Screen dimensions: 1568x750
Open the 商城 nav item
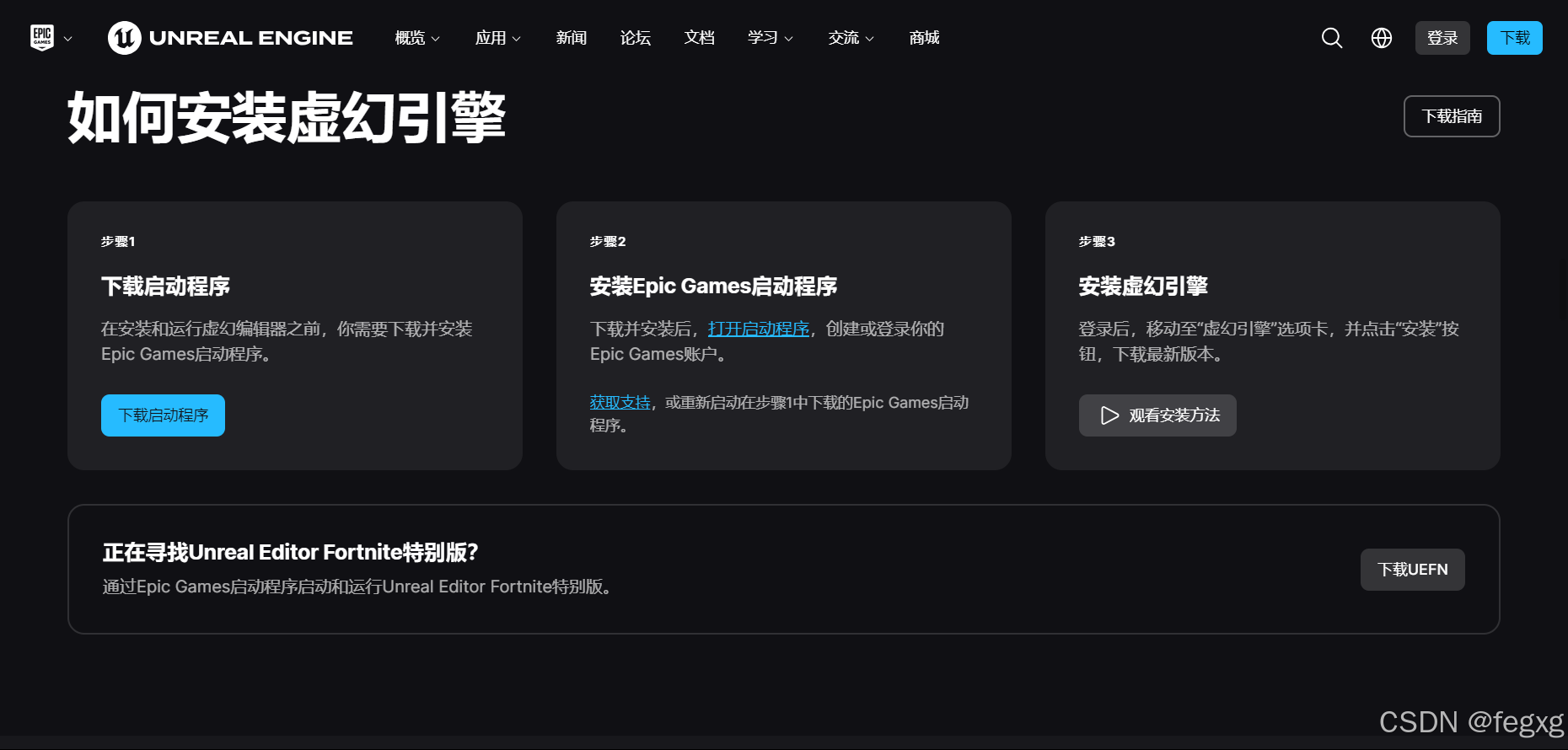(x=925, y=38)
